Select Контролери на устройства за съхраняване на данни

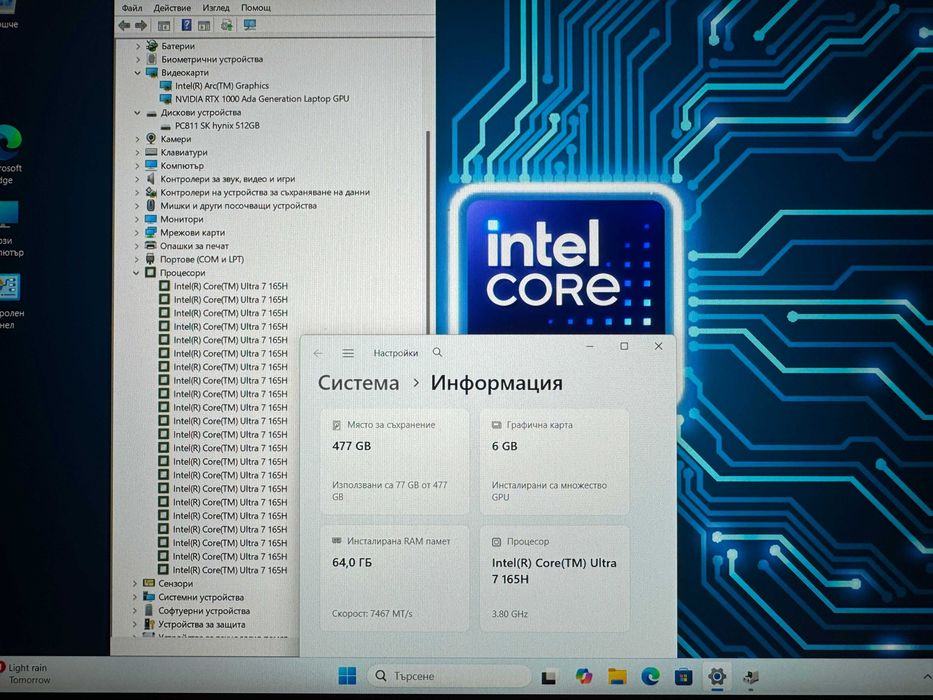tap(265, 192)
